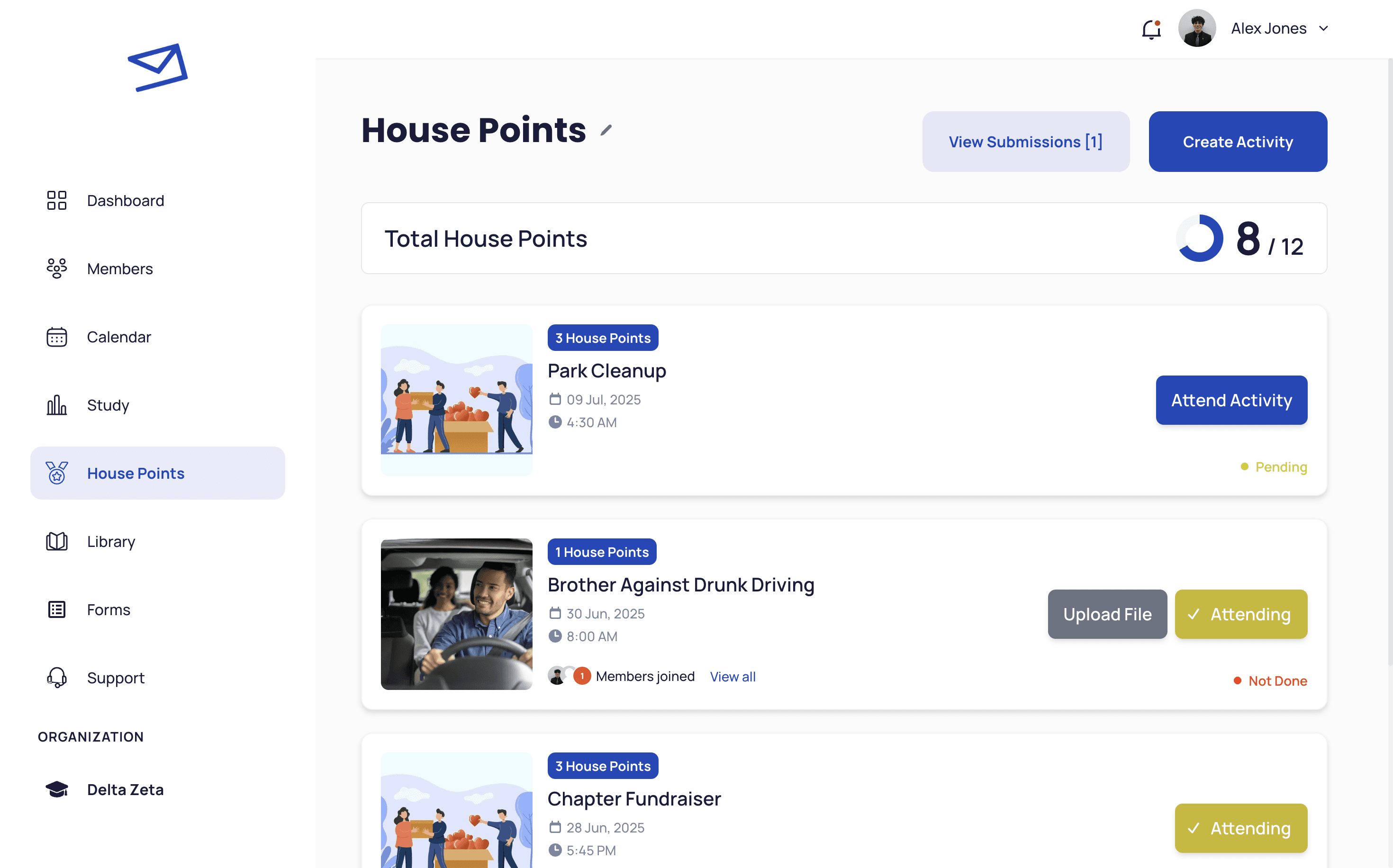Click the Members people icon in sidebar
This screenshot has height=868, width=1393.
click(56, 268)
